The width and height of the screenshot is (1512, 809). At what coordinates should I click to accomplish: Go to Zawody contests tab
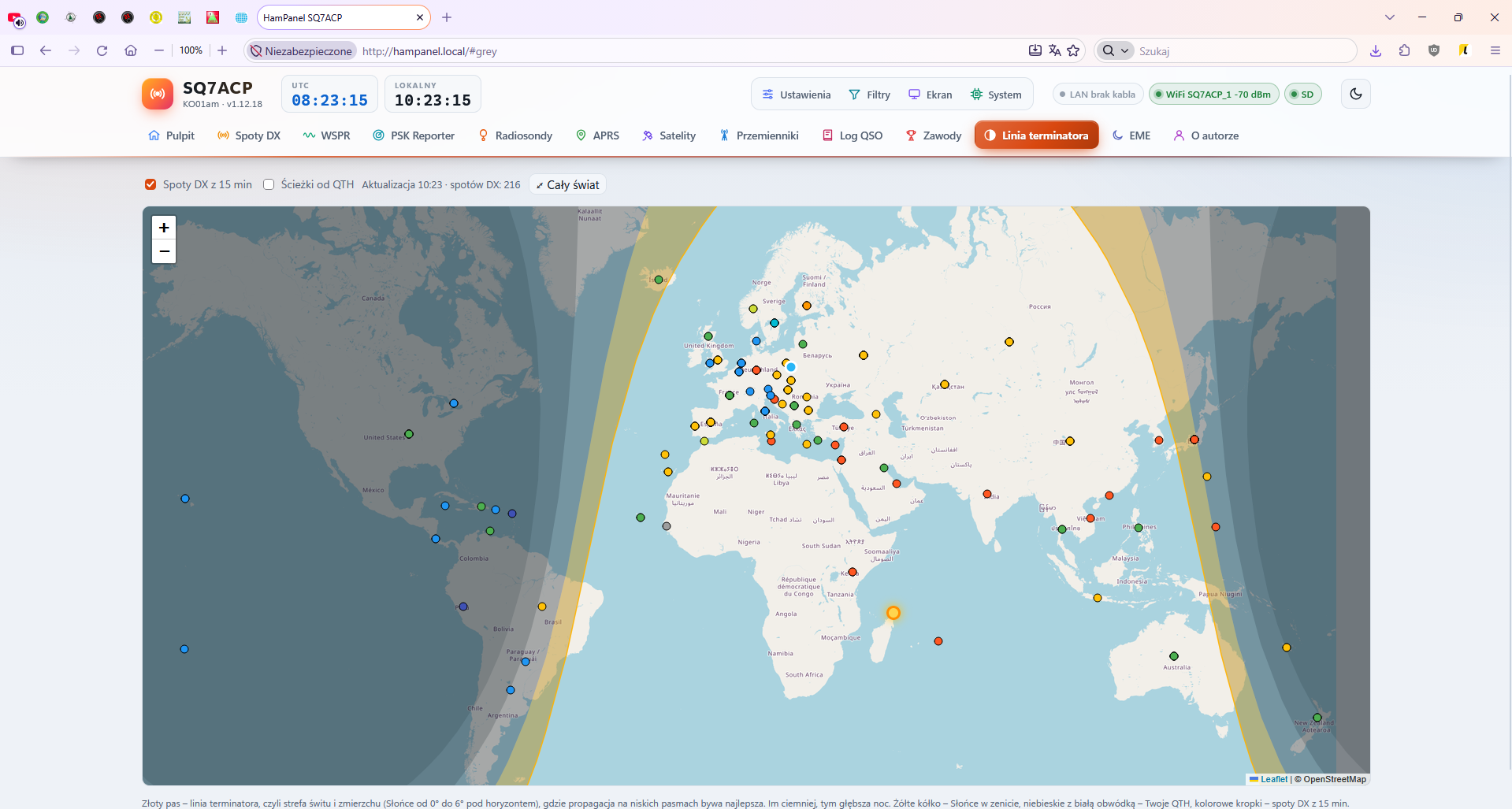pos(933,135)
